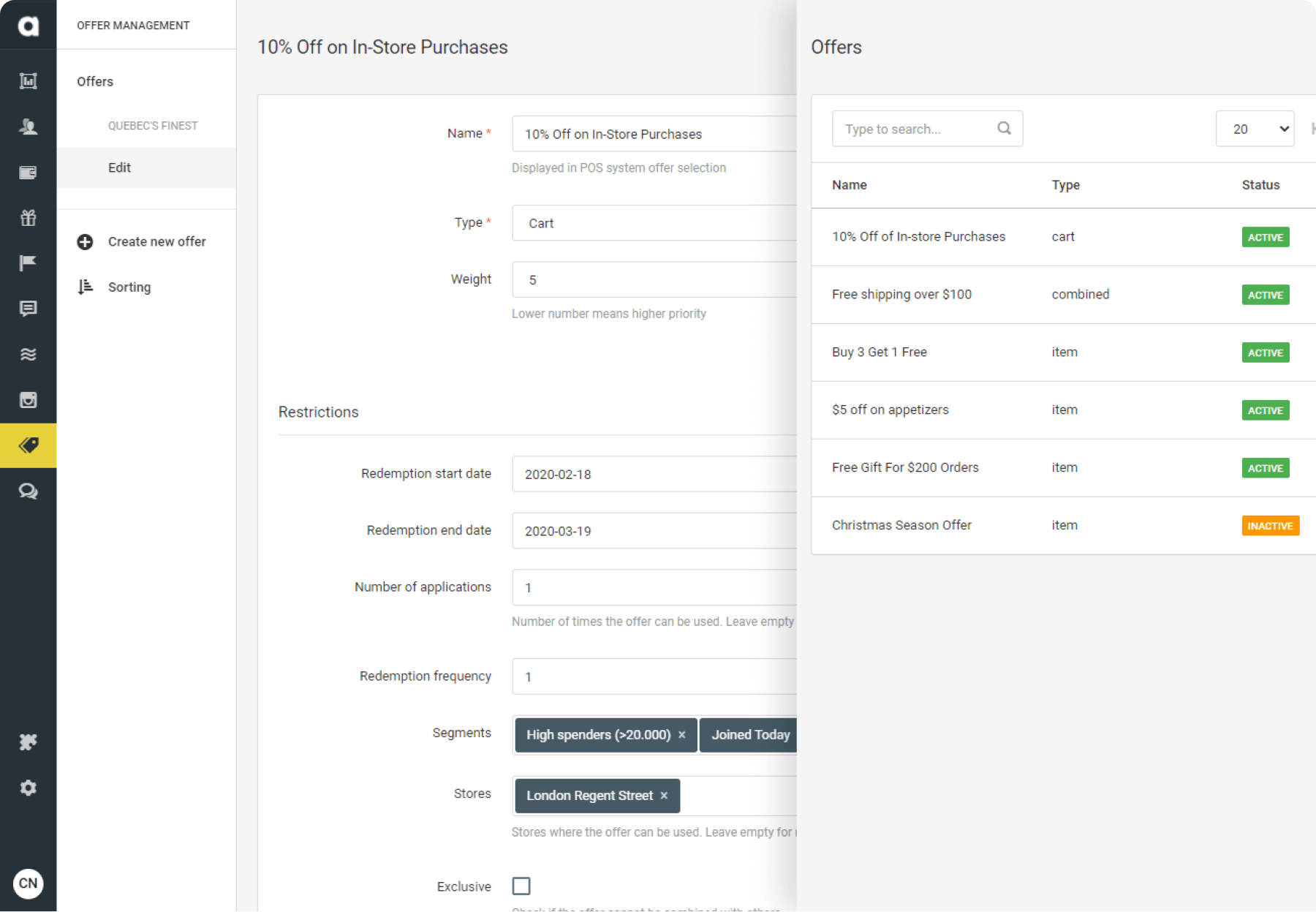The width and height of the screenshot is (1316, 912).
Task: Click the INACTIVE badge on Christmas Season Offer
Action: (1270, 526)
